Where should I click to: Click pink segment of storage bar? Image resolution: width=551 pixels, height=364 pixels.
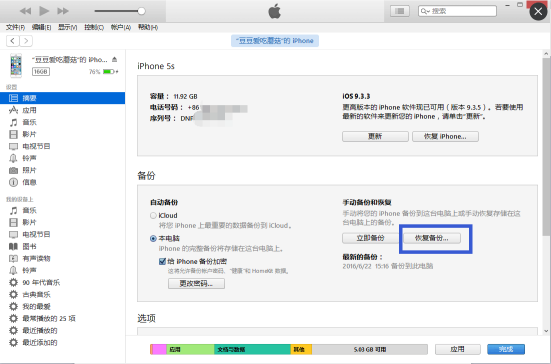(160, 349)
